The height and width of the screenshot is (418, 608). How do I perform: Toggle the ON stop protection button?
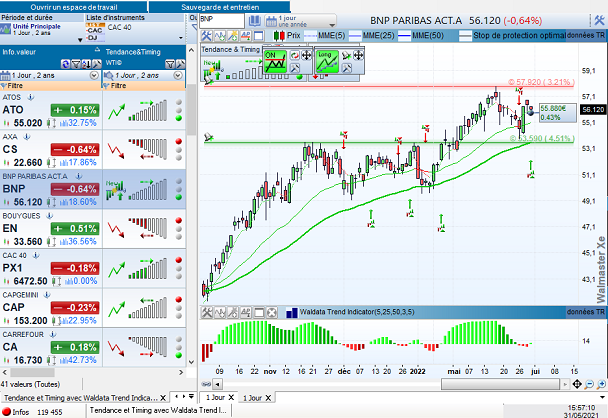[x=275, y=62]
